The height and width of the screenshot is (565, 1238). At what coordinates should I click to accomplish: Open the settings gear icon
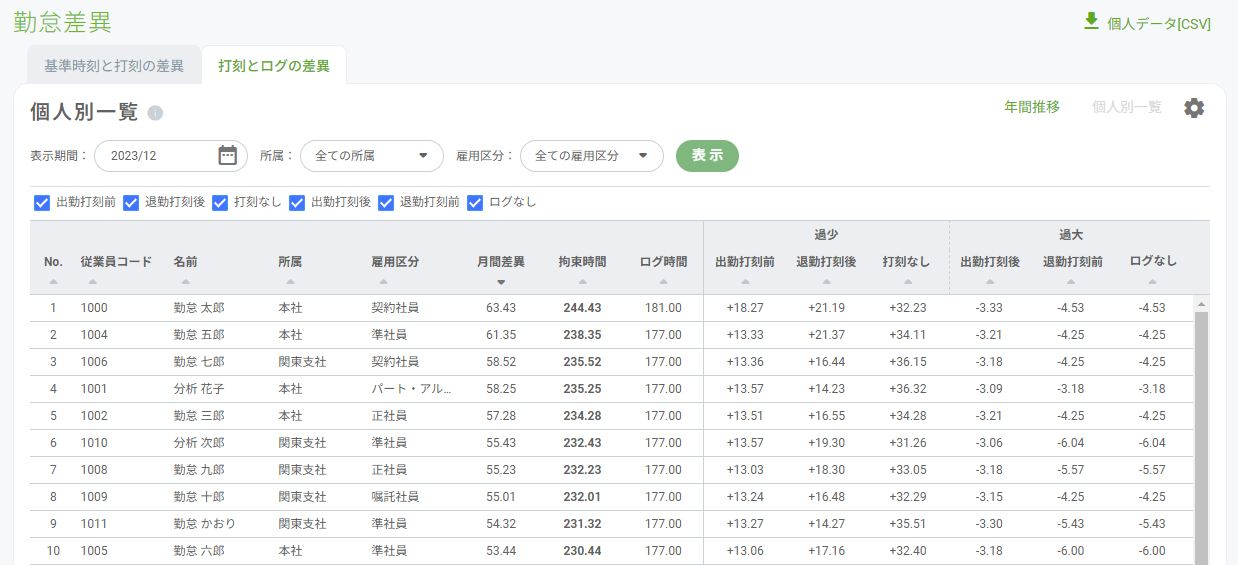click(1194, 108)
